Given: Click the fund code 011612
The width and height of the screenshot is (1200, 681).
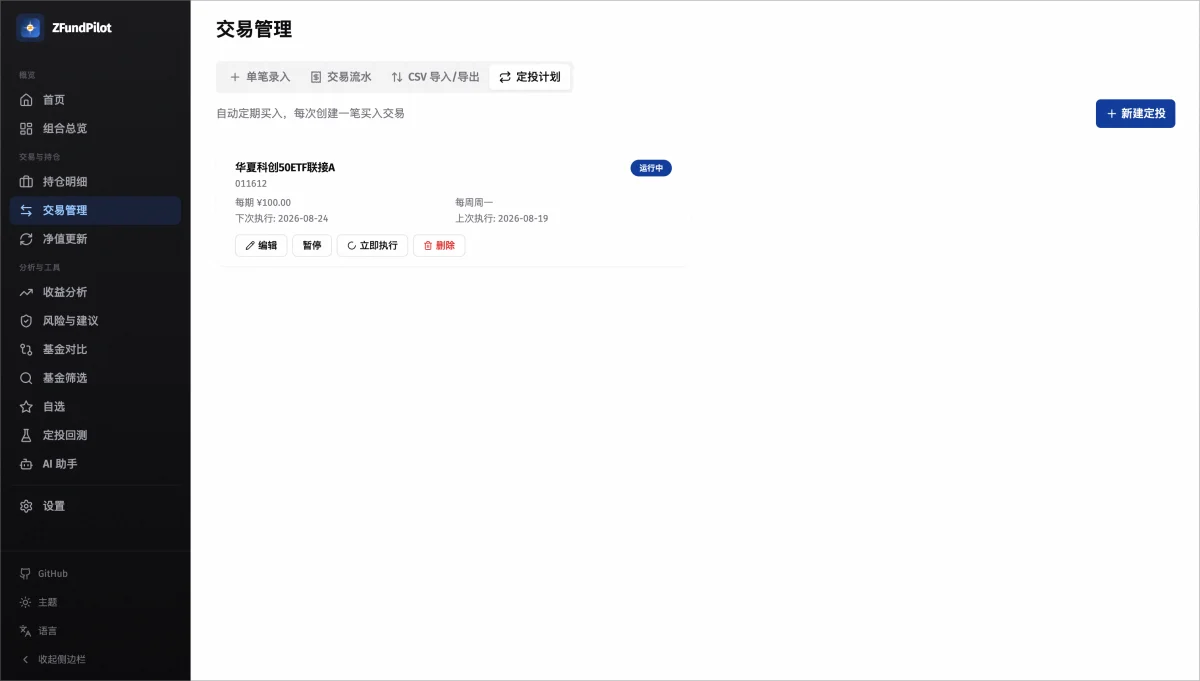Looking at the screenshot, I should (251, 184).
